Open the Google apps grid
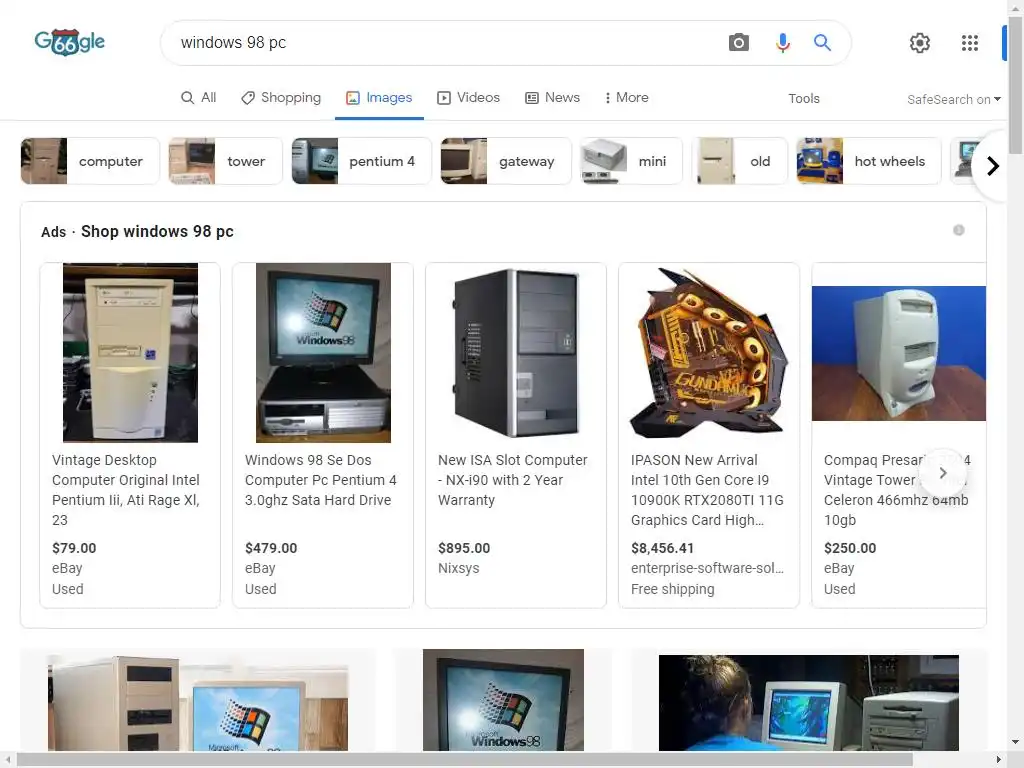The image size is (1024, 768). click(970, 43)
